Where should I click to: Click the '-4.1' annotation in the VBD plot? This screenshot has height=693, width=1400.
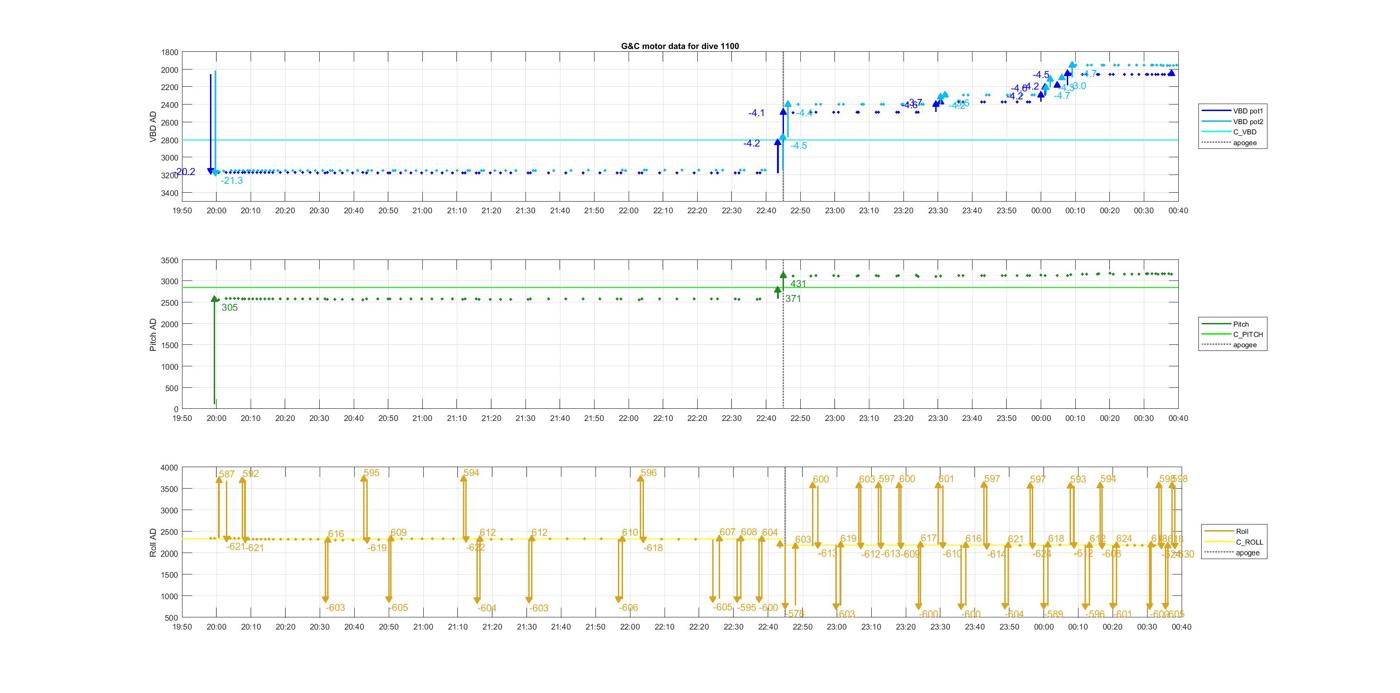[757, 113]
